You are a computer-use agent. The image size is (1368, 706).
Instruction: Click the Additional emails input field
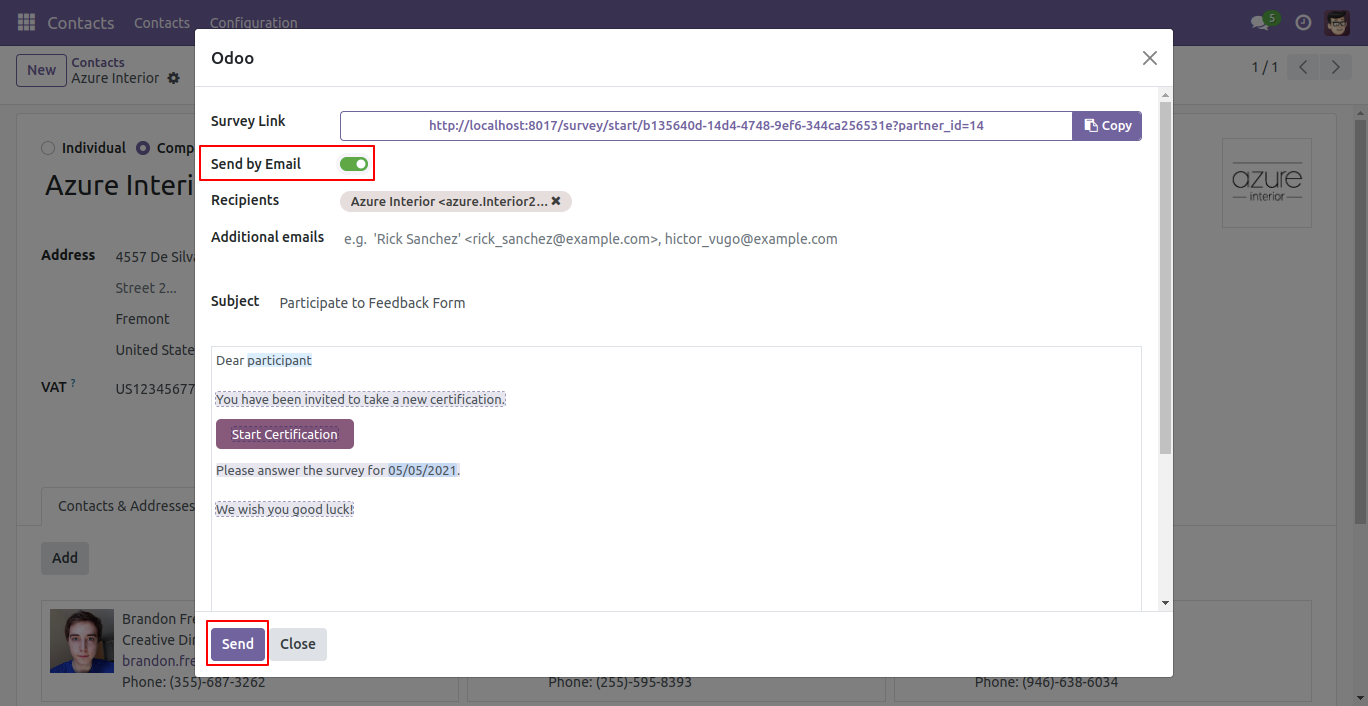click(x=741, y=239)
